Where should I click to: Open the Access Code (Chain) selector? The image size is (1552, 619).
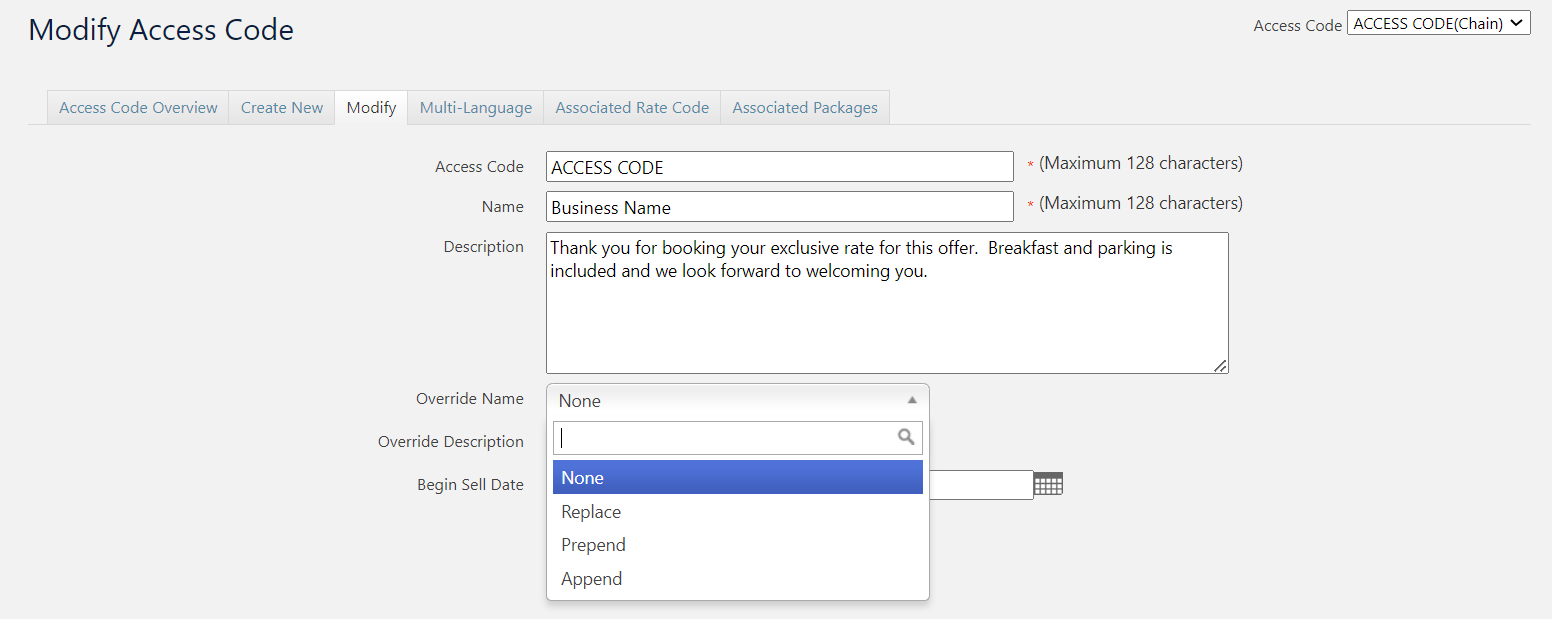coord(1439,23)
